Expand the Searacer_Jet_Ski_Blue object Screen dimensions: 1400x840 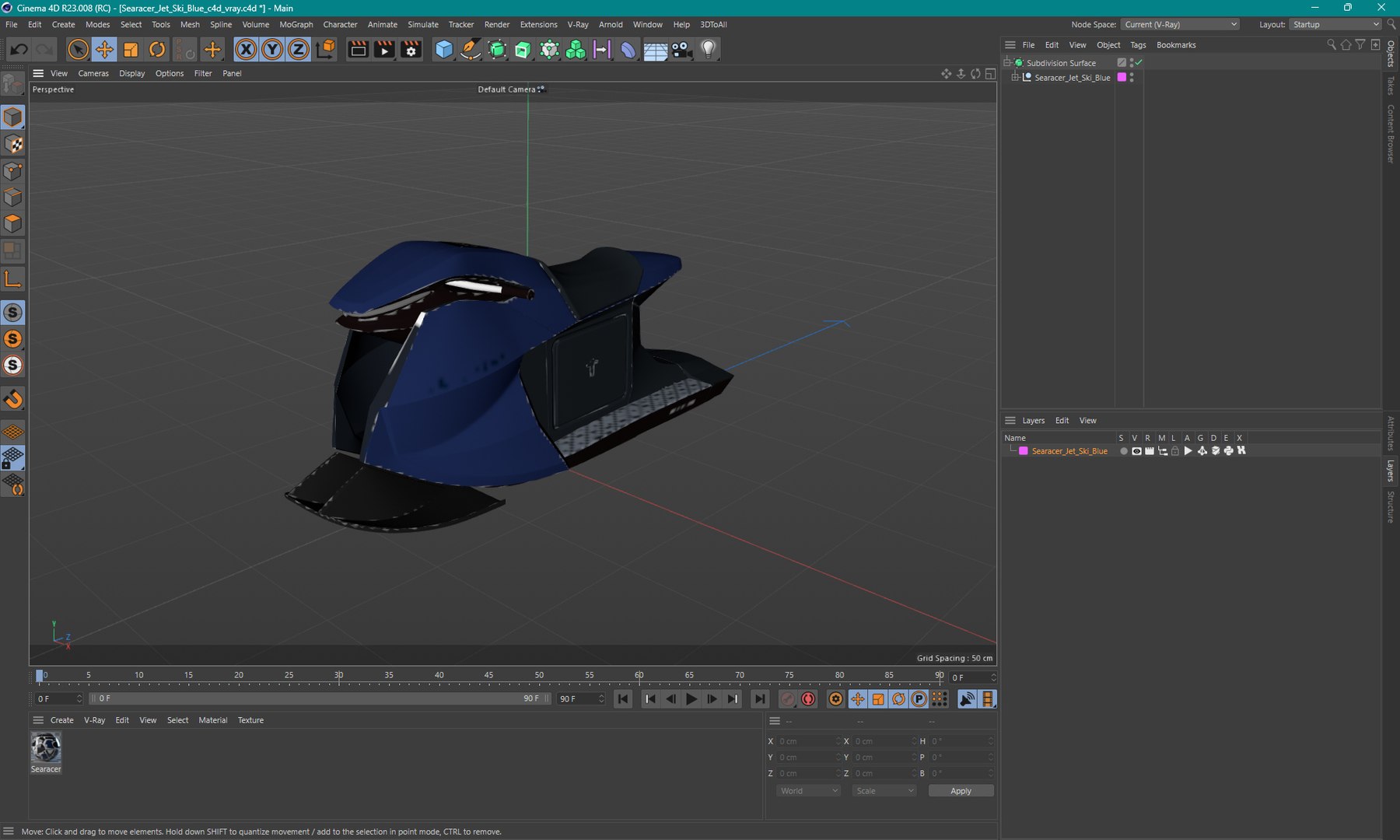pos(1016,78)
